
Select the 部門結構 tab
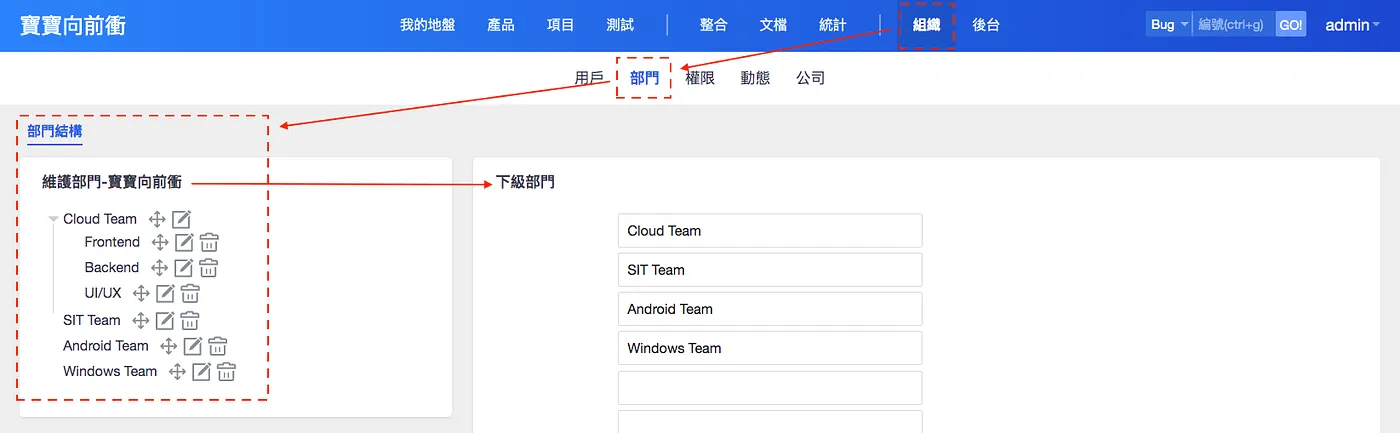point(55,131)
